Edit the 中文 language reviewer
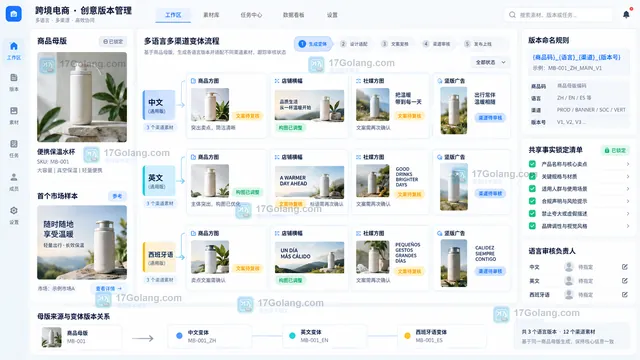 (x=624, y=267)
